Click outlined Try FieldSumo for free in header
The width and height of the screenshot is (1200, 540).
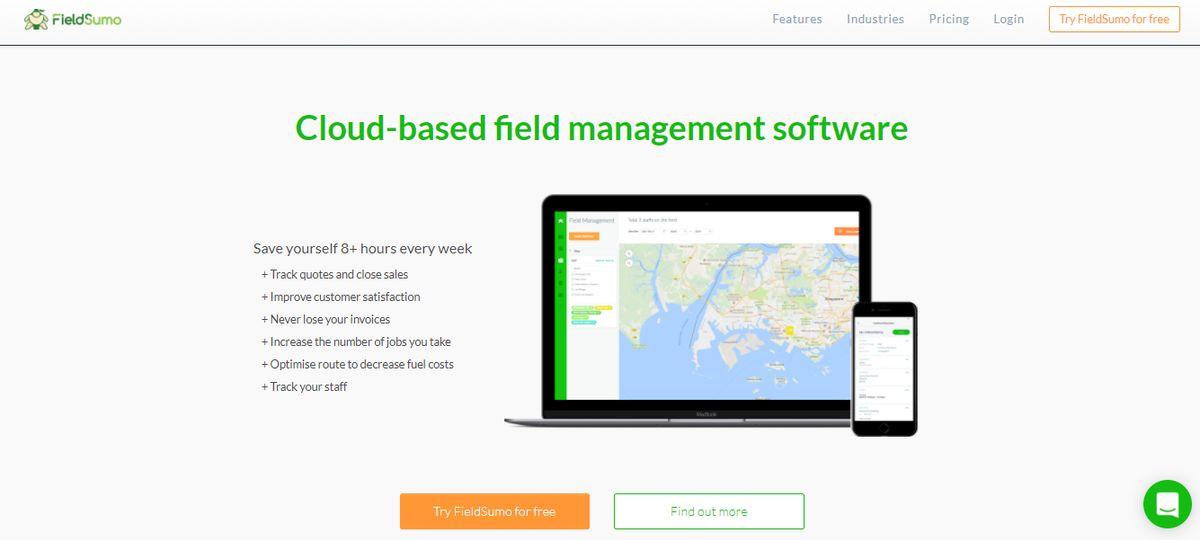click(1114, 19)
